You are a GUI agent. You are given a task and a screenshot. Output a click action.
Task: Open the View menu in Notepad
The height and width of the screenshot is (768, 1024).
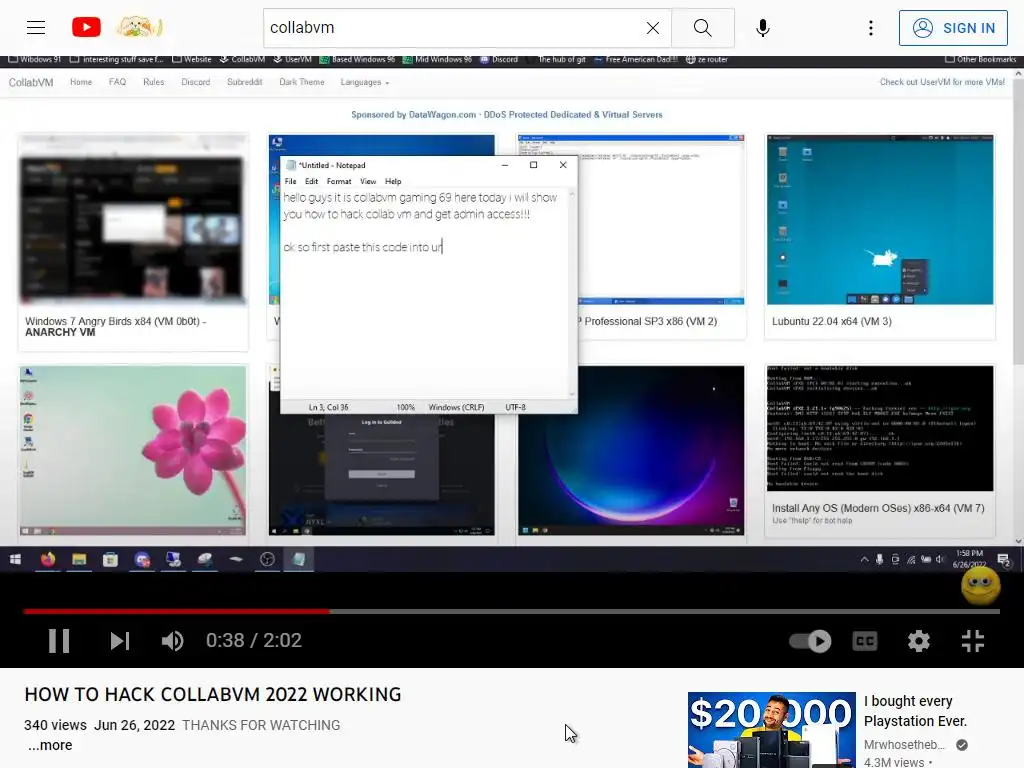(x=368, y=182)
